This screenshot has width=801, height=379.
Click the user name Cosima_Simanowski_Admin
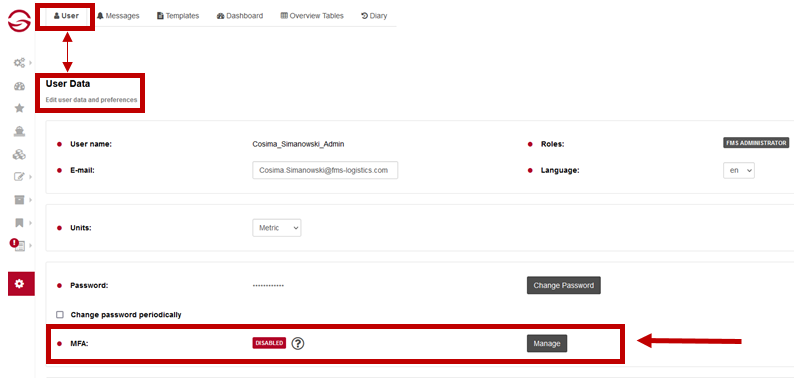coord(298,144)
